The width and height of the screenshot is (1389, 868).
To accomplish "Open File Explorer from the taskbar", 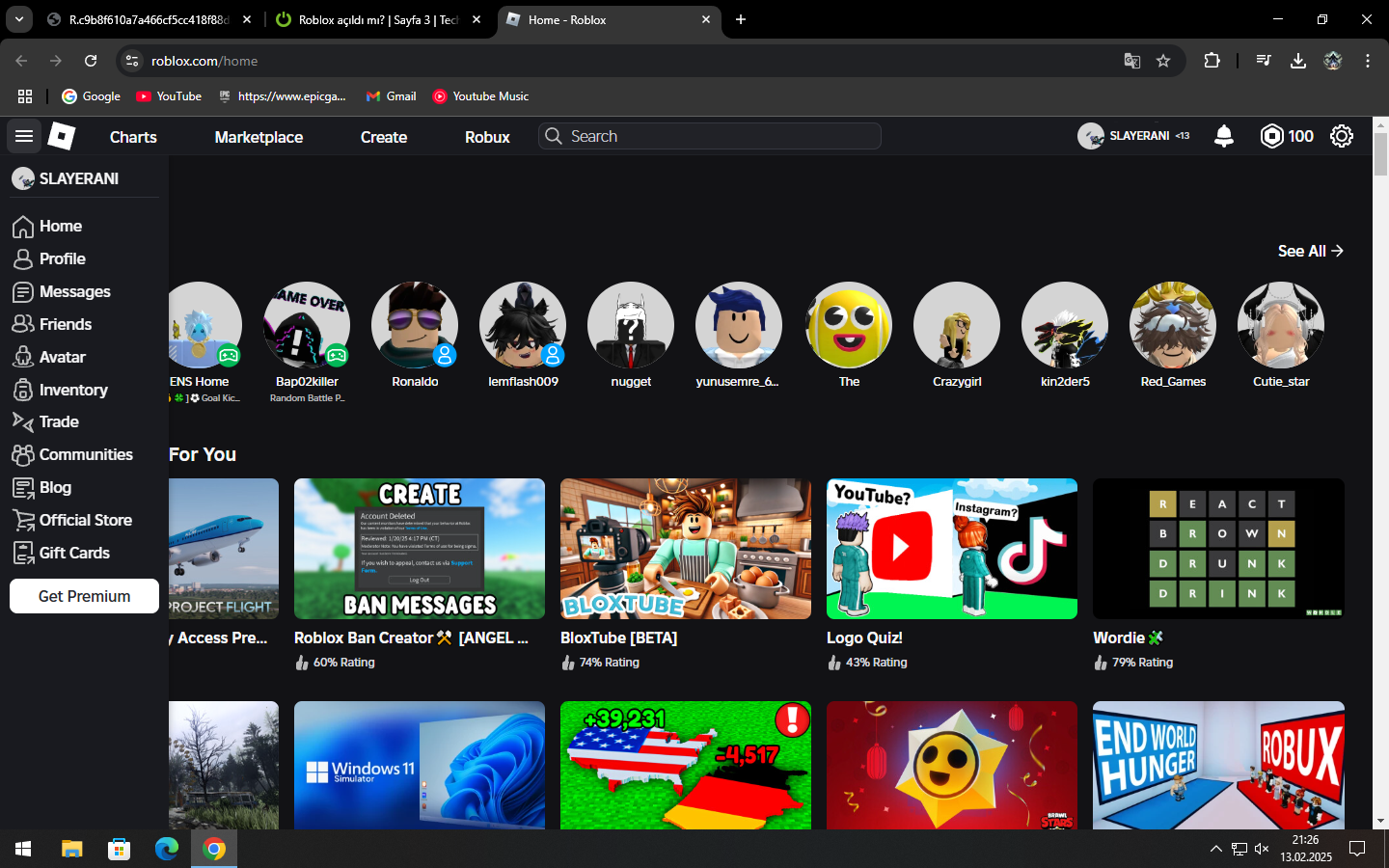I will pos(71,849).
